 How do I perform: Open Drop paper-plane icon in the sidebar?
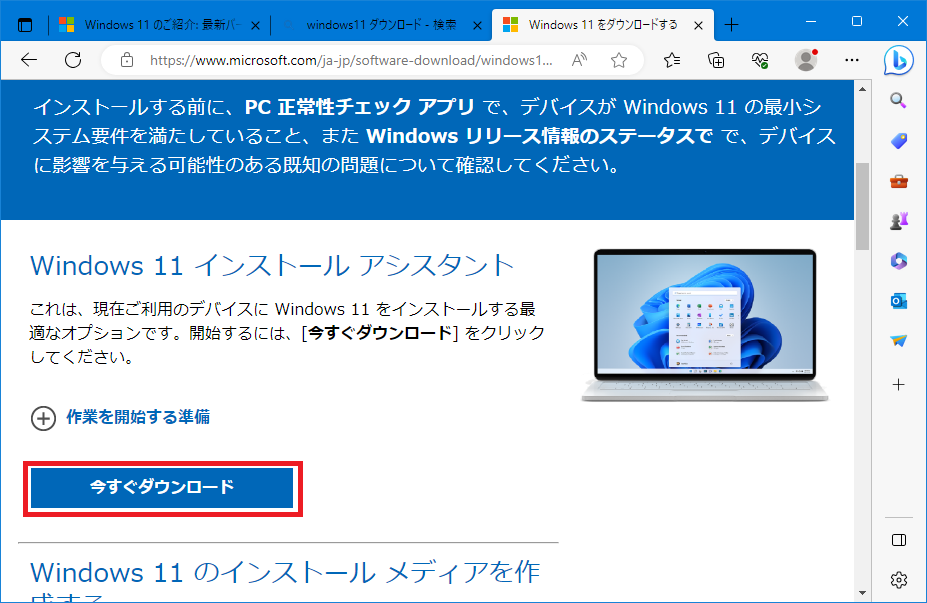click(x=899, y=341)
